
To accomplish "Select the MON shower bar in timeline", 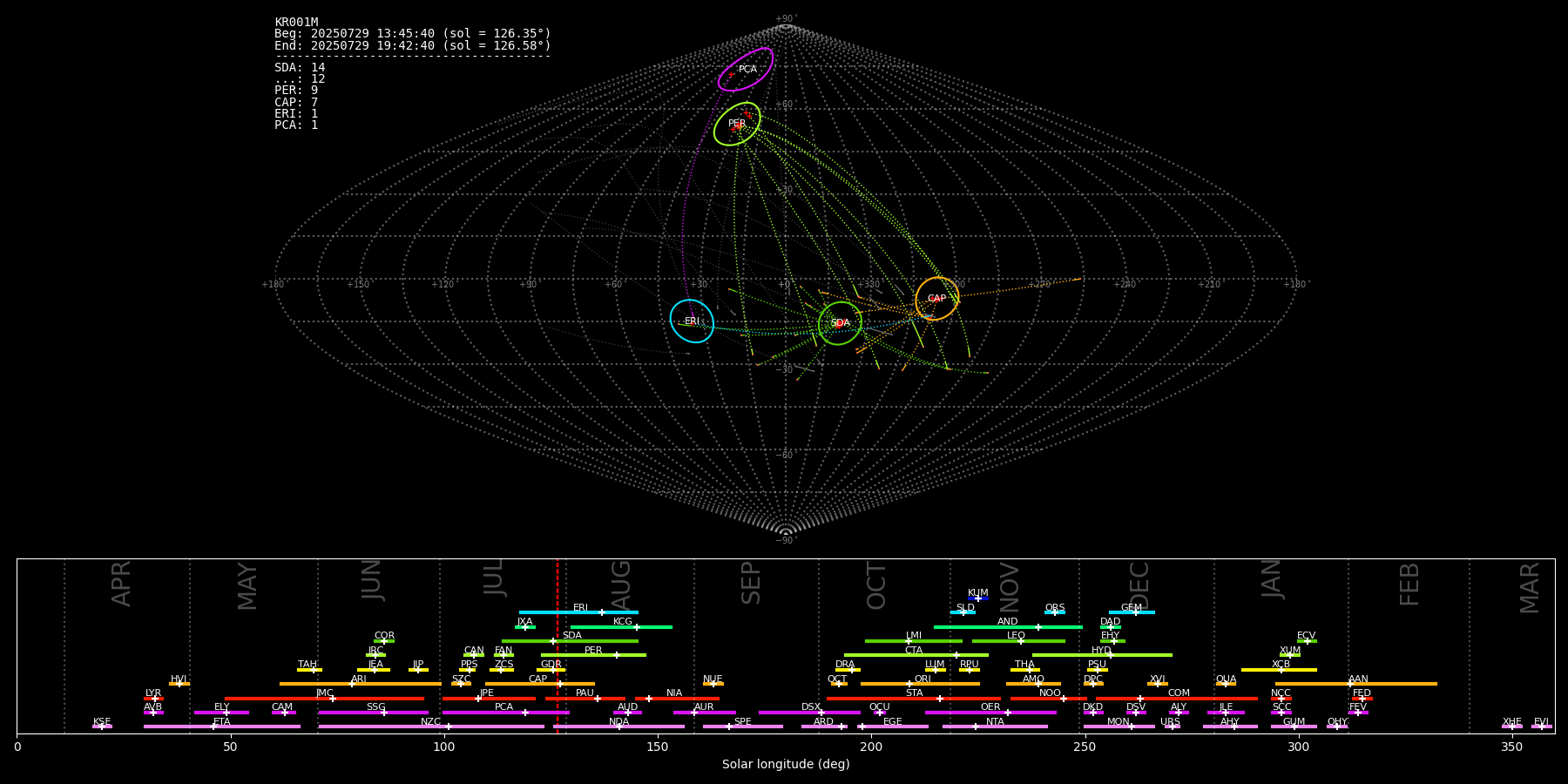I will [1119, 727].
